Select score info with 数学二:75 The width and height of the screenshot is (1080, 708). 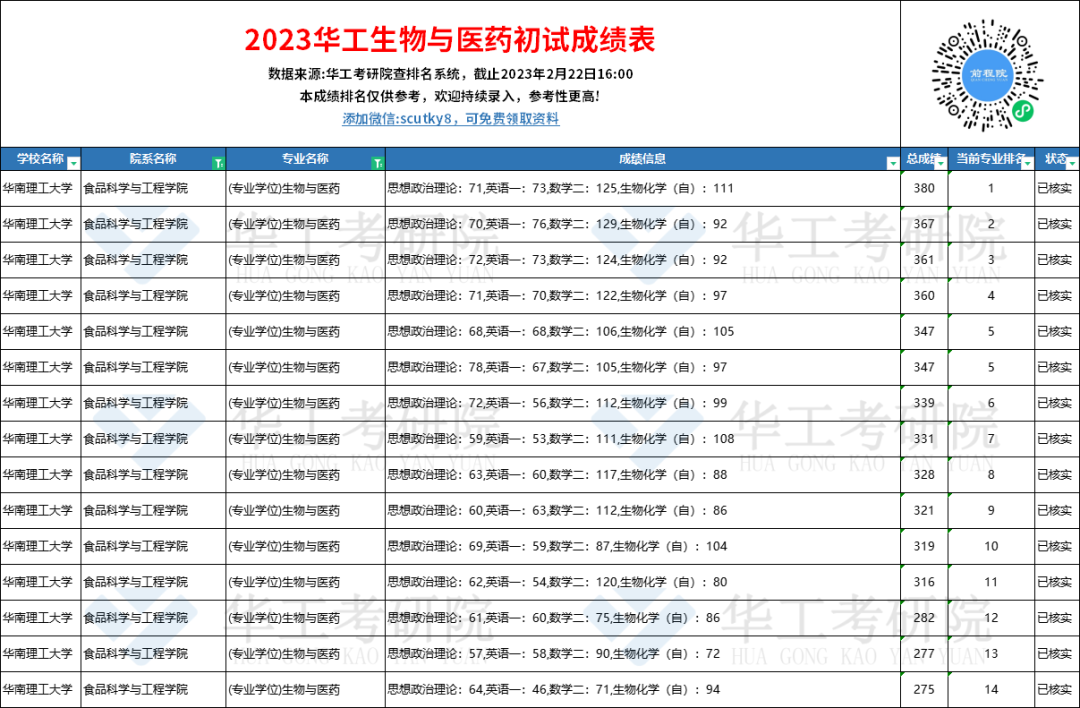tap(643, 618)
